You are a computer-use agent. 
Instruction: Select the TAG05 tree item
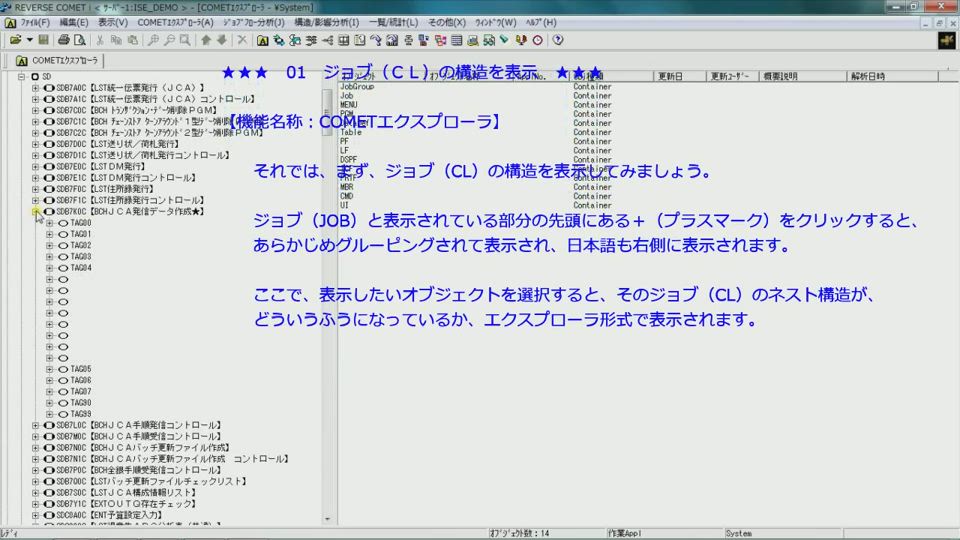pos(81,369)
